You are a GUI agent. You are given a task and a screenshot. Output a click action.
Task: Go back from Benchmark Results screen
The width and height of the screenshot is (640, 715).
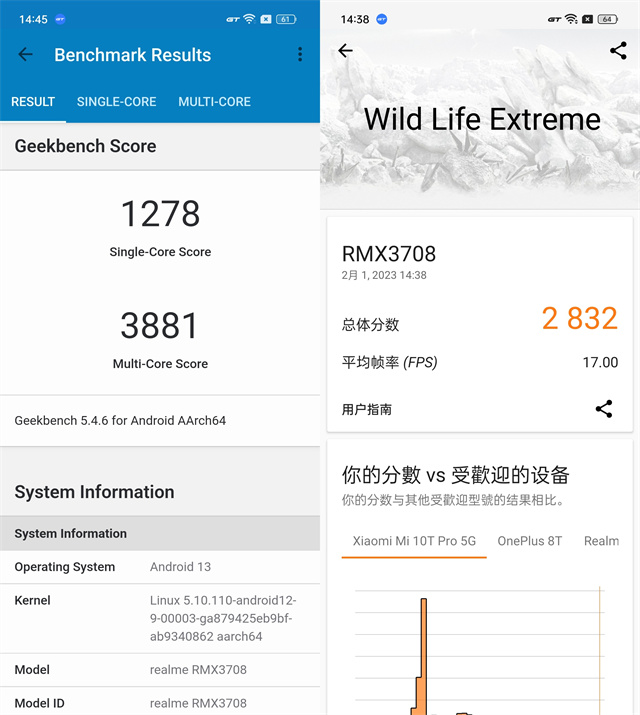[x=26, y=54]
